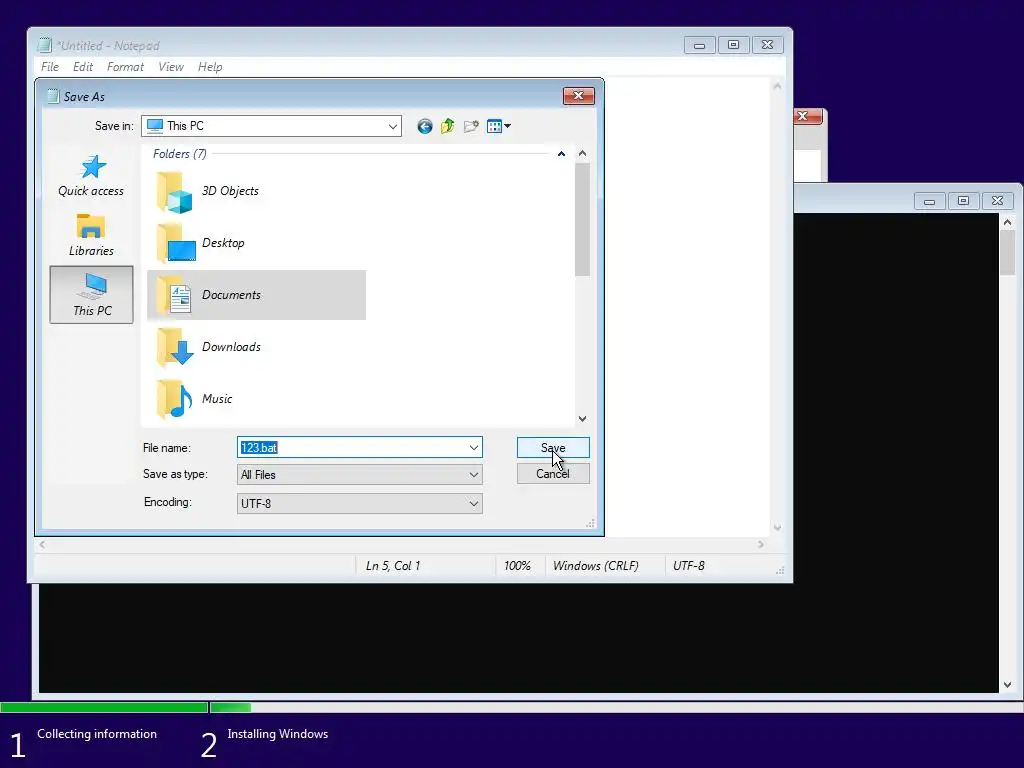The width and height of the screenshot is (1024, 768).
Task: Click the 'Ln 5, Col 1' status text
Action: coord(393,566)
